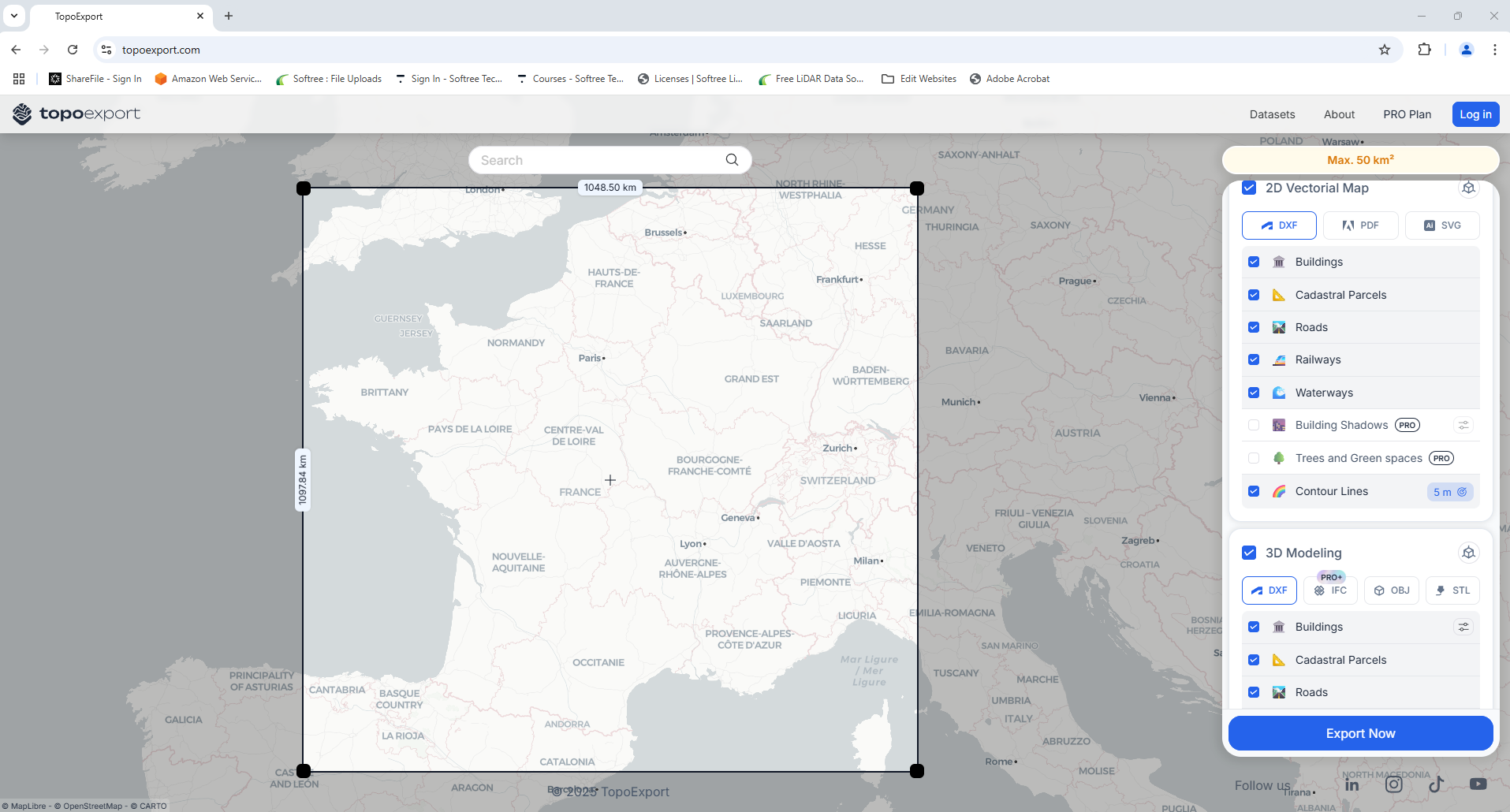Open ShareFile - Sign In bookmark
Viewport: 1510px width, 812px height.
[x=95, y=79]
